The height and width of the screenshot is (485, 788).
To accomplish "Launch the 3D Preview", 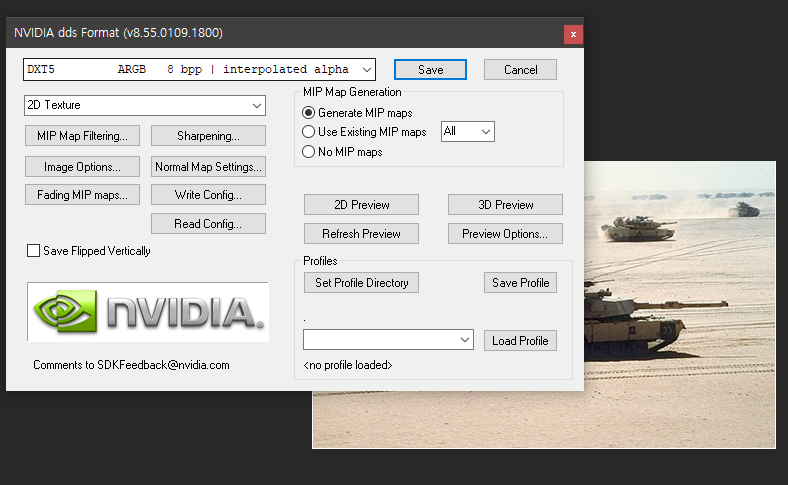I will point(505,205).
